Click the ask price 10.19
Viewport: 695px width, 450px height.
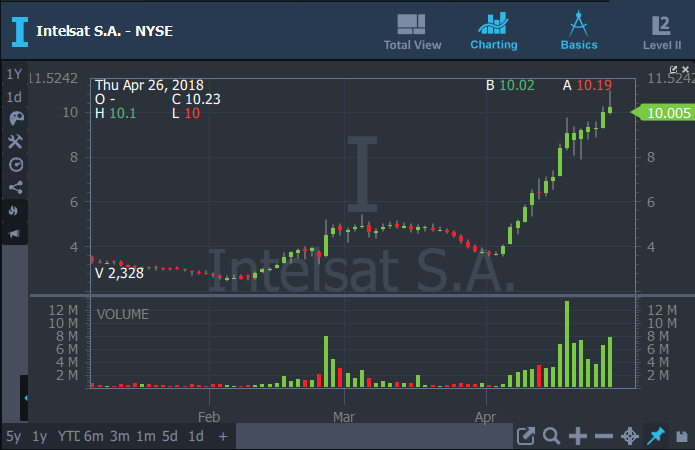click(594, 85)
